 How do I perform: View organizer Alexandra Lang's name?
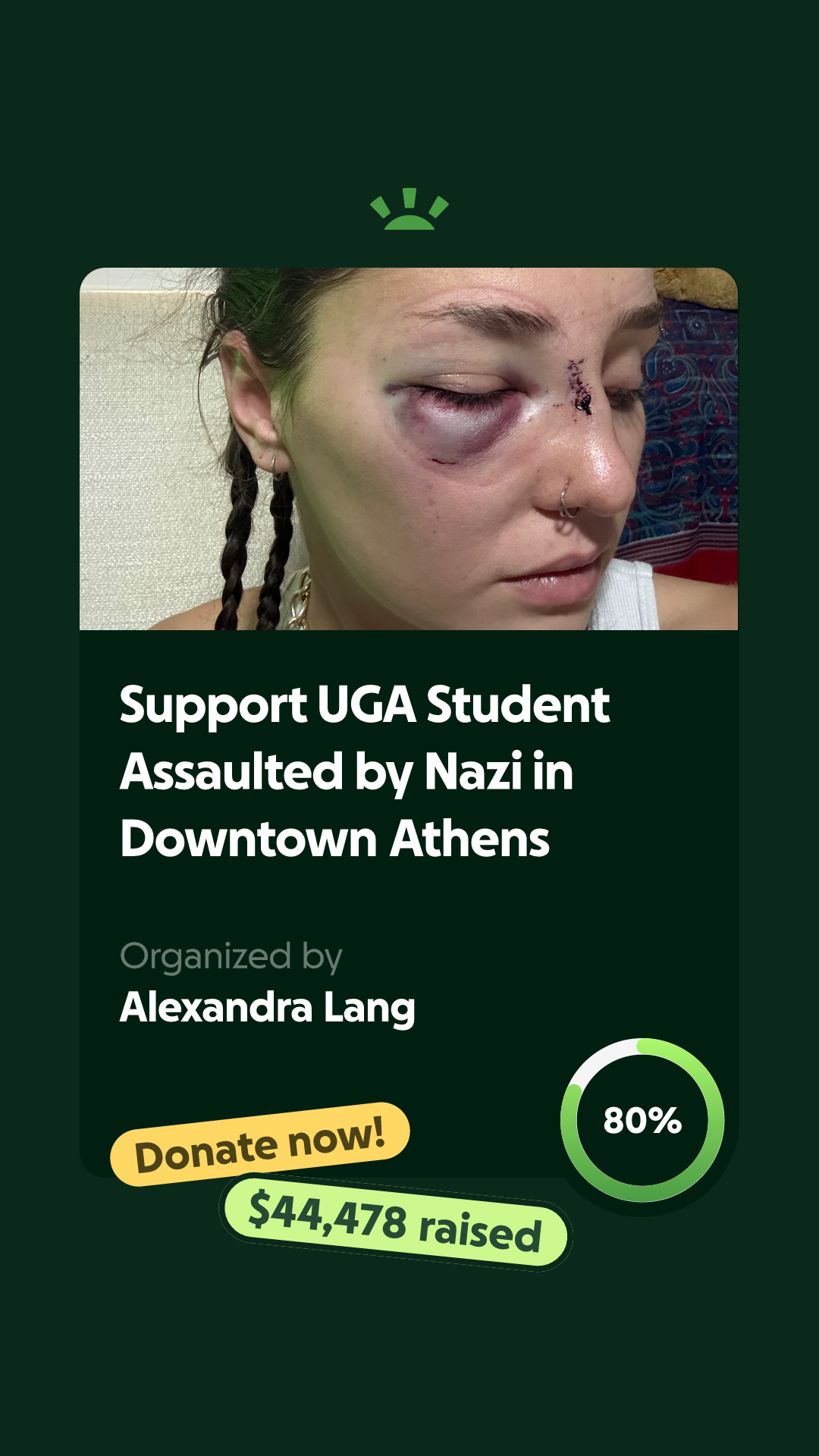click(x=268, y=1008)
